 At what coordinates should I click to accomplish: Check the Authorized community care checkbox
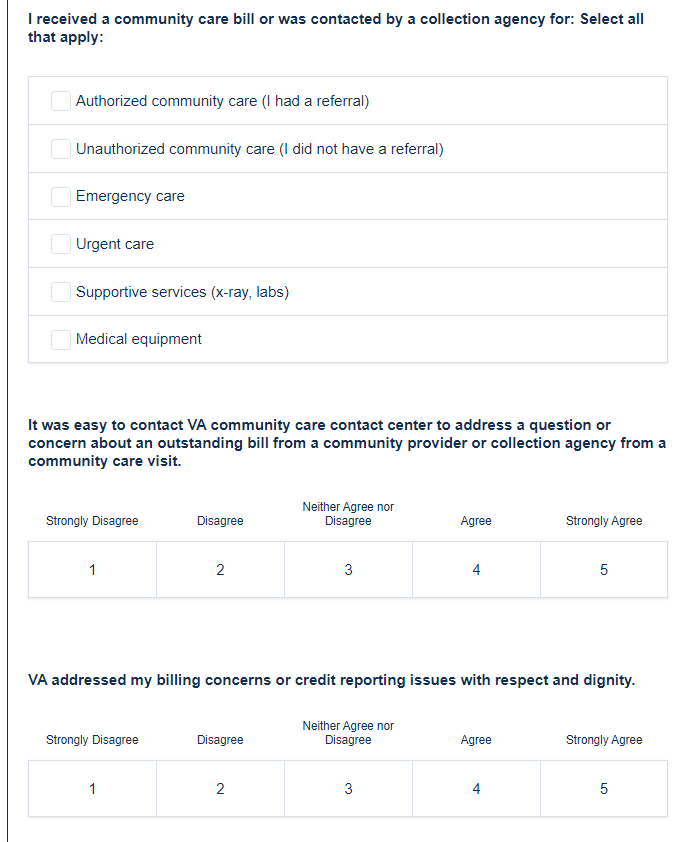62,101
